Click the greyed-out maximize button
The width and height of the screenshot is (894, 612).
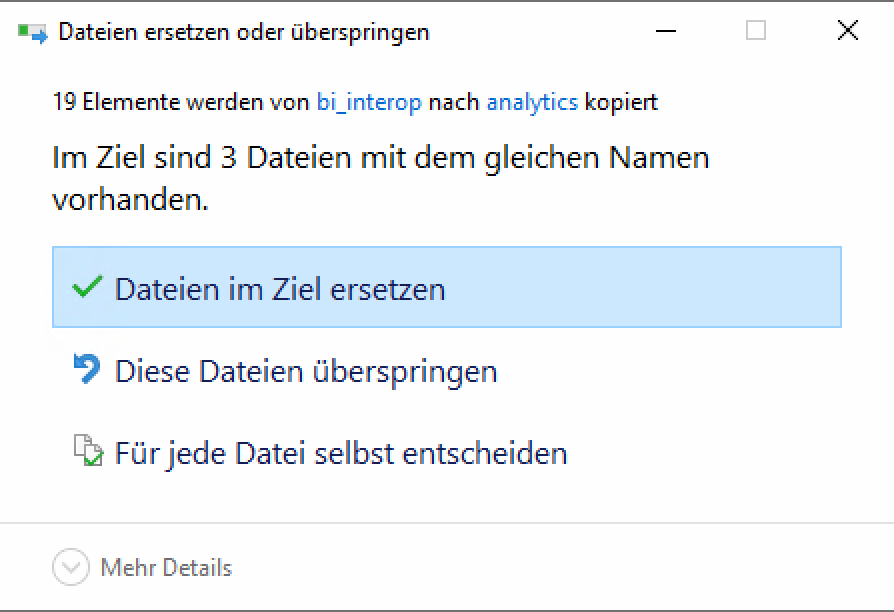756,32
